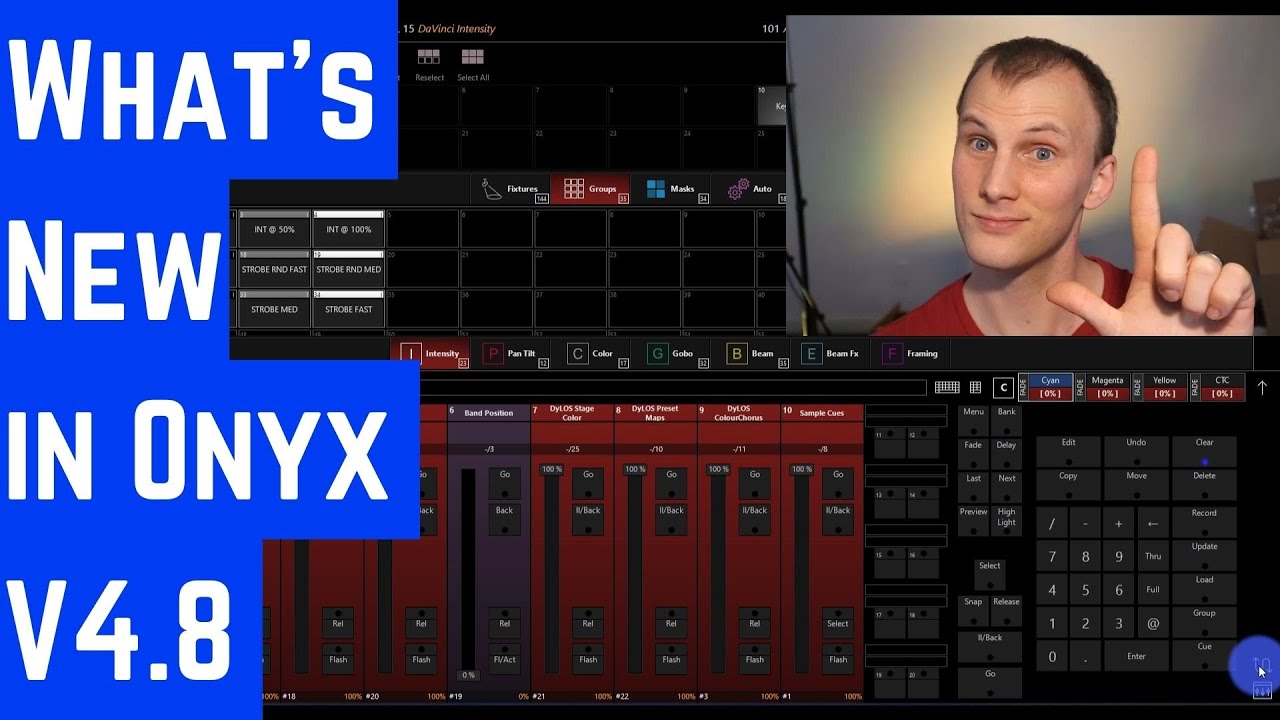Open the Masks tab
The image size is (1280, 720).
[670, 188]
